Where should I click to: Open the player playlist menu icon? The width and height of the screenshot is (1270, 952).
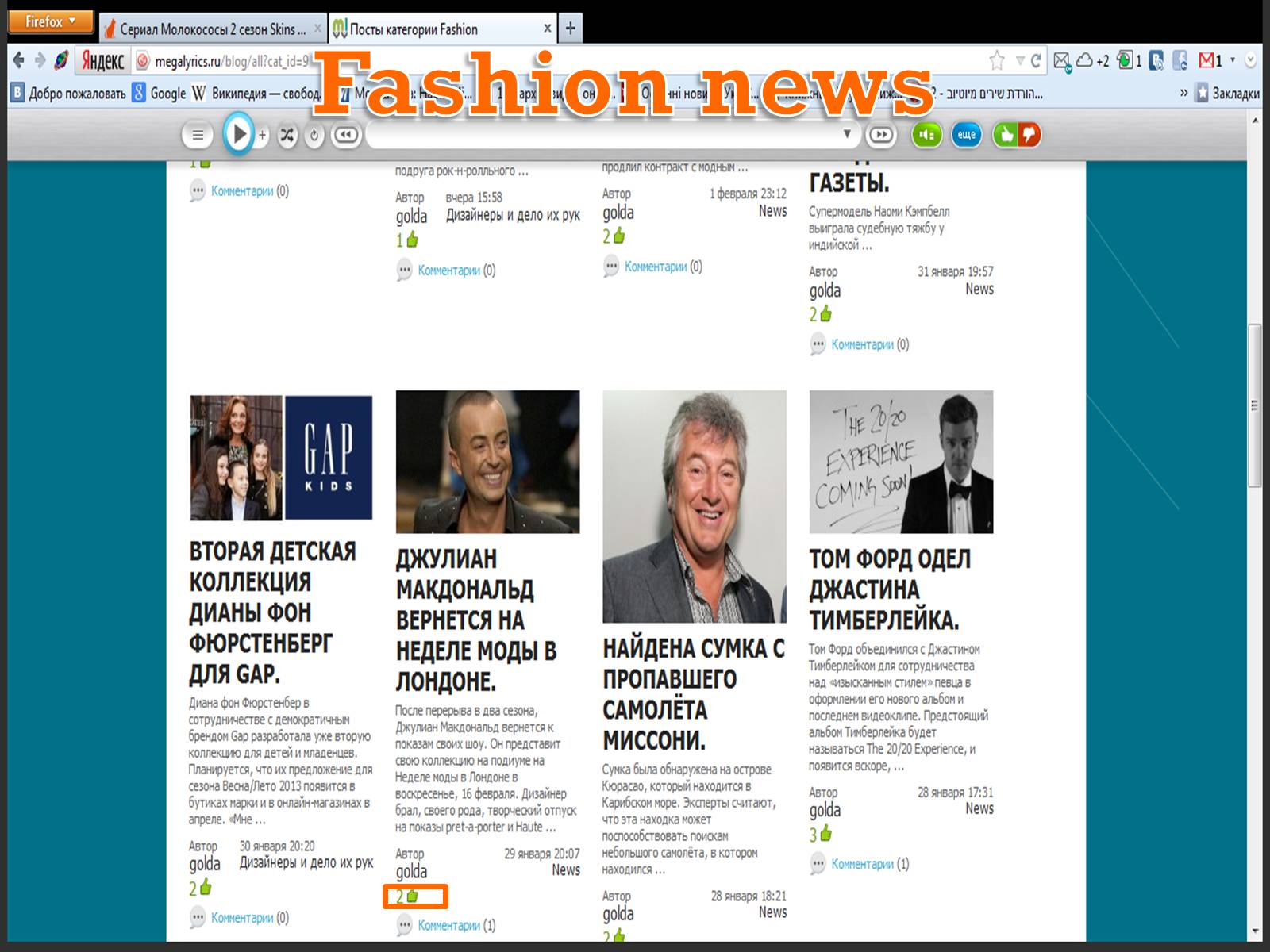(x=198, y=135)
